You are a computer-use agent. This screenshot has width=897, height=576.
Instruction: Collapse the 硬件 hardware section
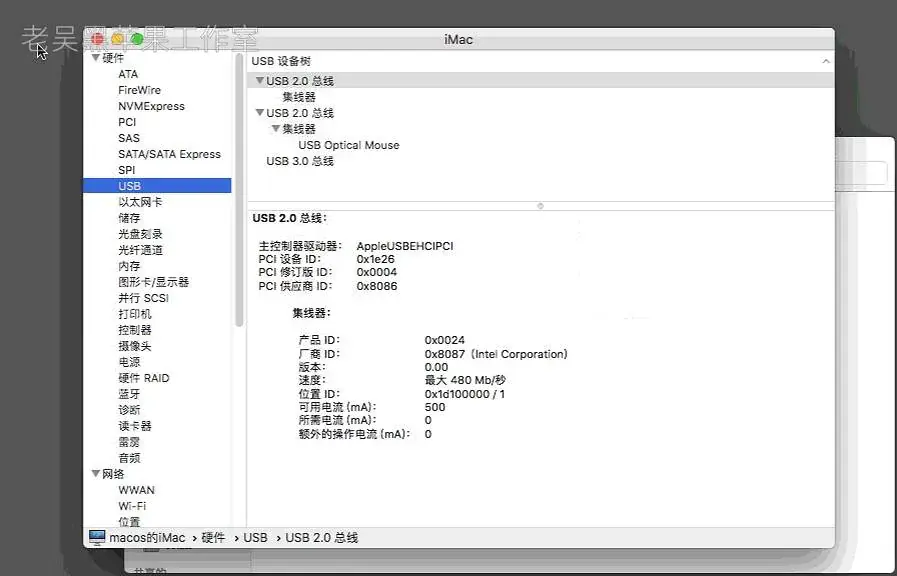click(96, 58)
